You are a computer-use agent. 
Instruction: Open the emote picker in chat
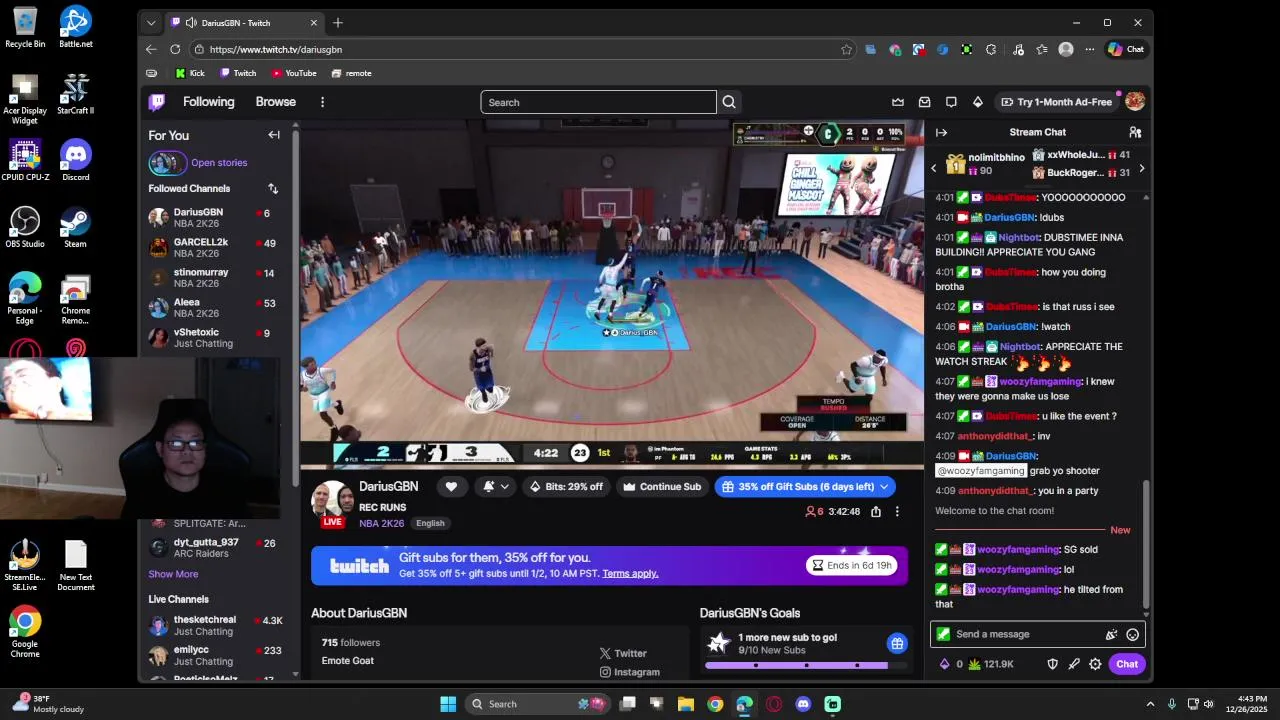(1133, 634)
